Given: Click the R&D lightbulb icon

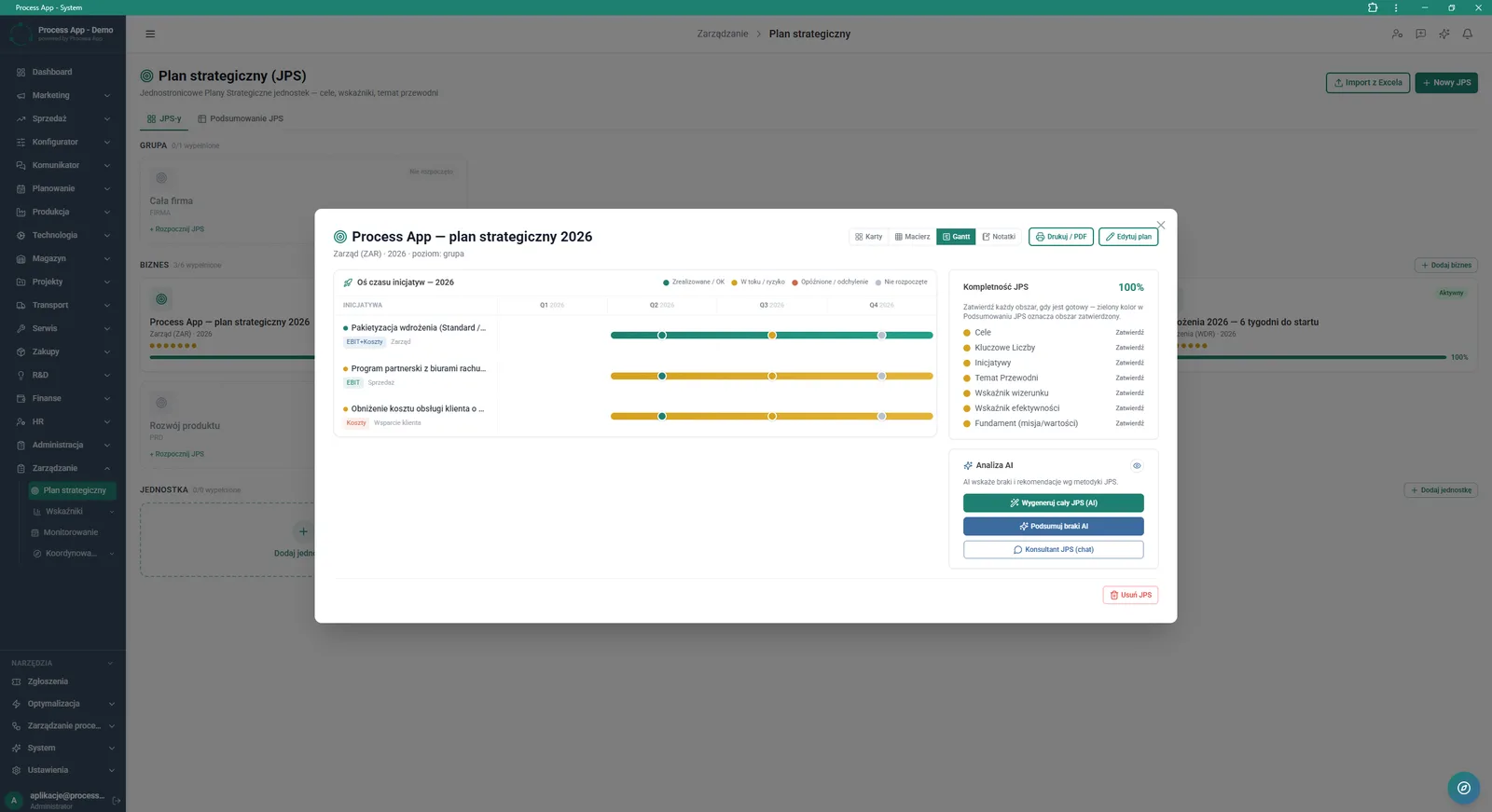Looking at the screenshot, I should (x=21, y=375).
